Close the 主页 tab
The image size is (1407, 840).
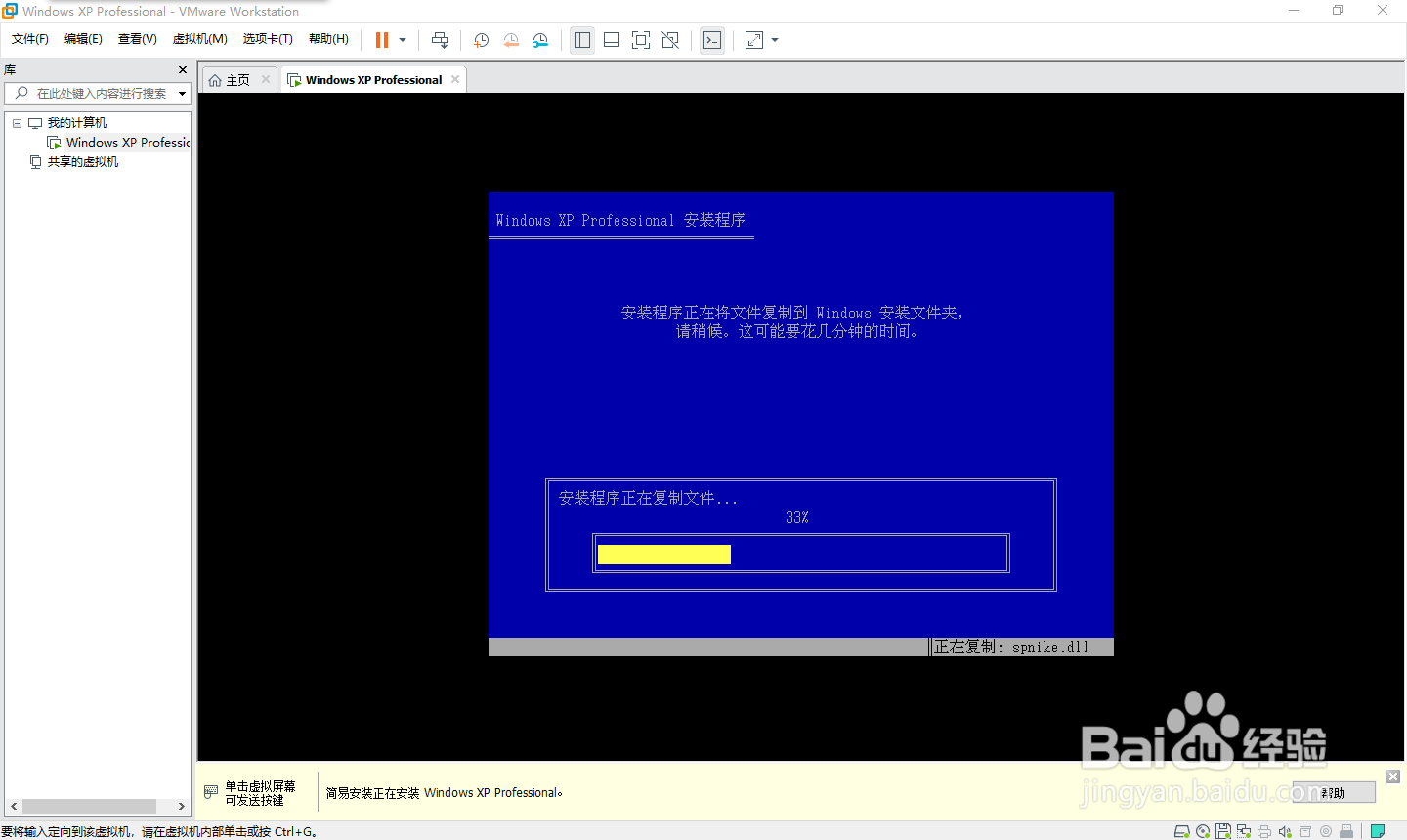coord(266,79)
